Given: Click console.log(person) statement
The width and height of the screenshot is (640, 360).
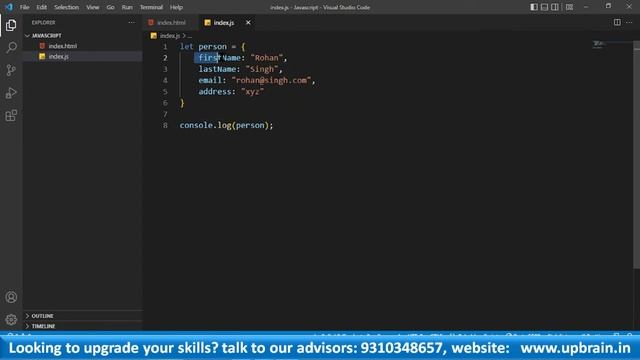Looking at the screenshot, I should pos(226,125).
